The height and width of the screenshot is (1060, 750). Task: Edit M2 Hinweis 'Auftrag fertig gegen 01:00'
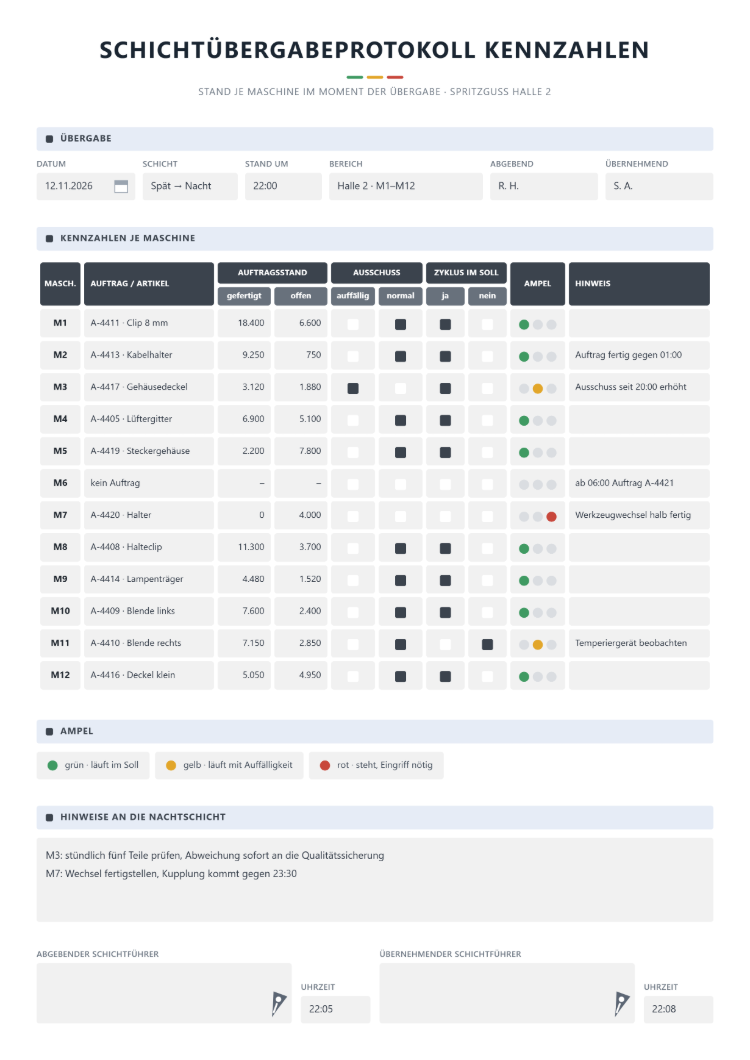(x=639, y=355)
